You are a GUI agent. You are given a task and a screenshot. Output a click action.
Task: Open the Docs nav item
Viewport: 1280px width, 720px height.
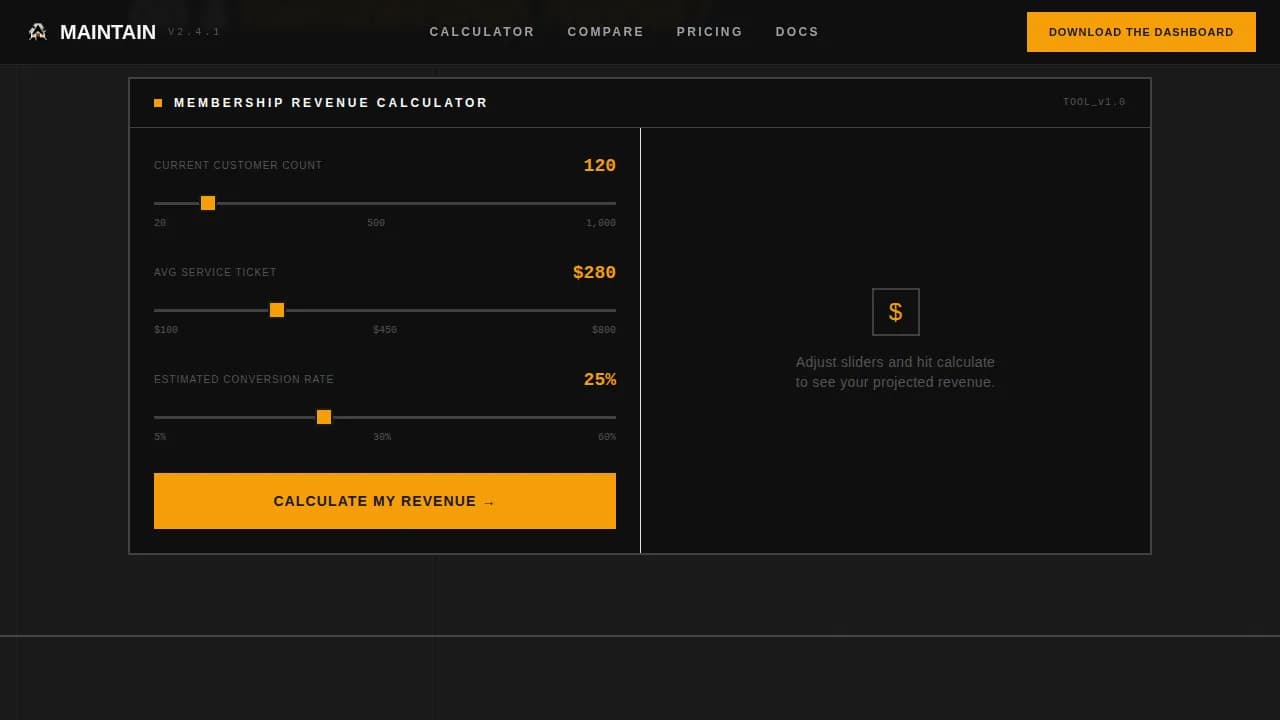(797, 32)
